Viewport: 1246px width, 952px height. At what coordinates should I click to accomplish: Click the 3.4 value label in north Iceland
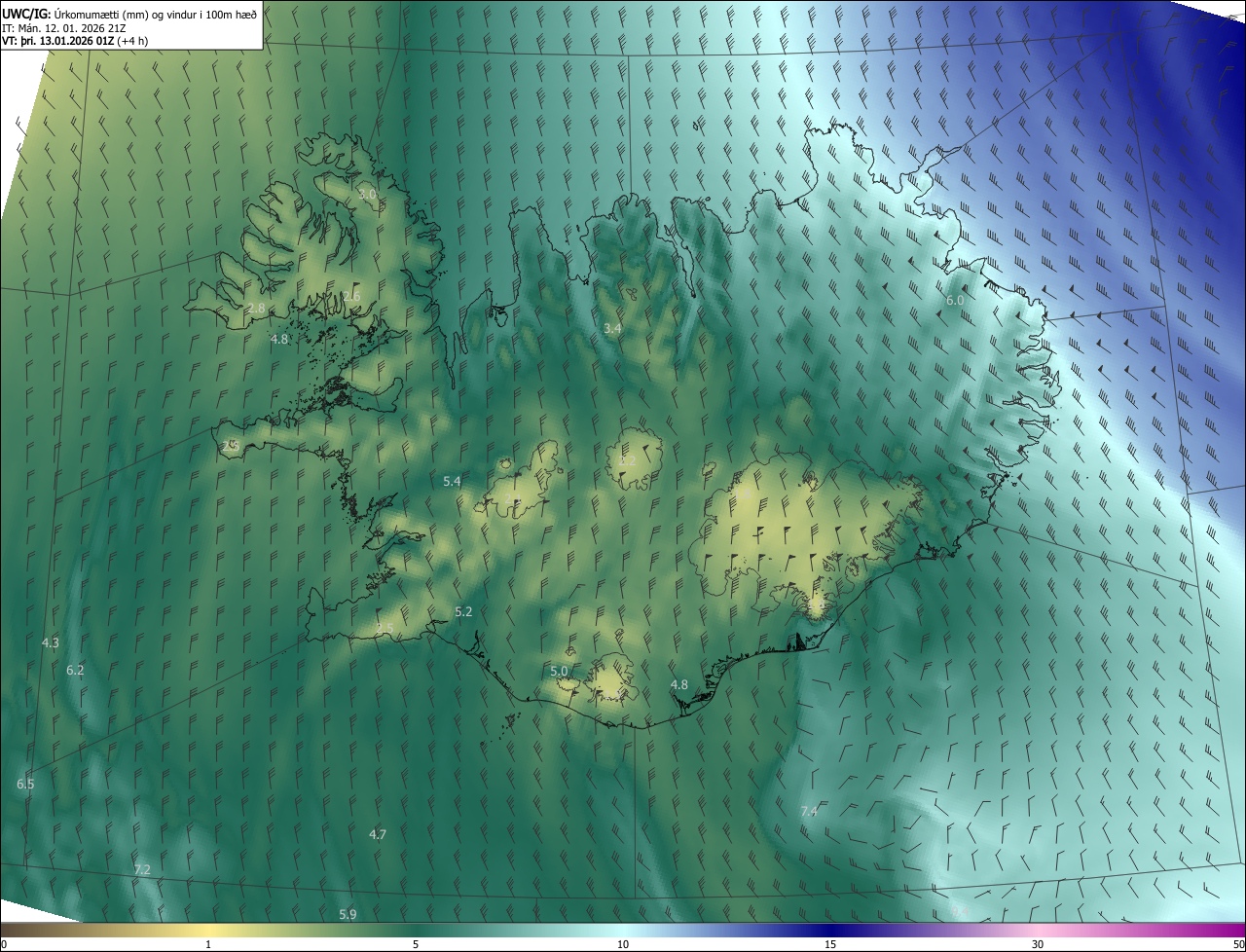click(x=612, y=329)
